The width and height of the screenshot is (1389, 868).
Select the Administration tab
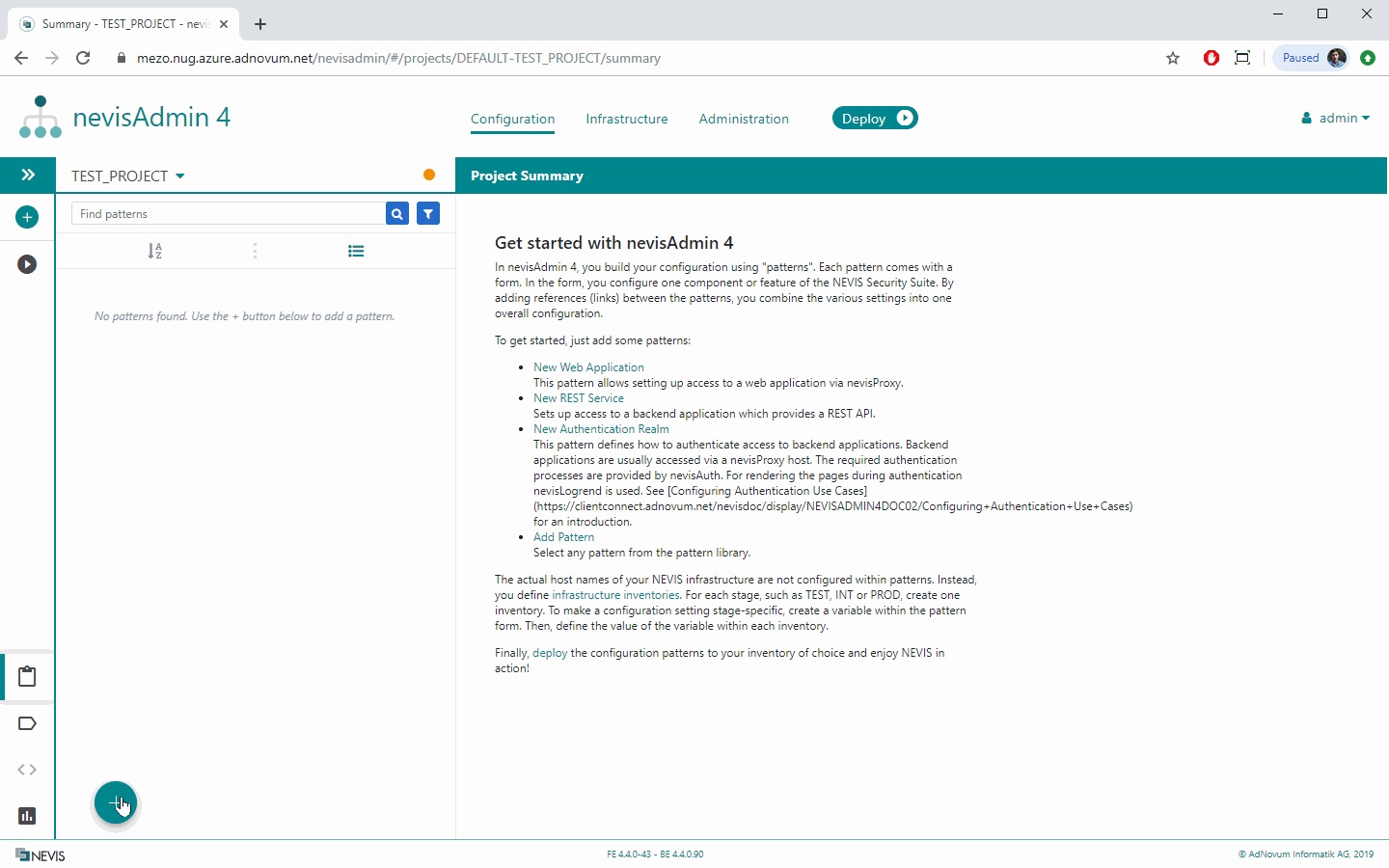point(744,119)
